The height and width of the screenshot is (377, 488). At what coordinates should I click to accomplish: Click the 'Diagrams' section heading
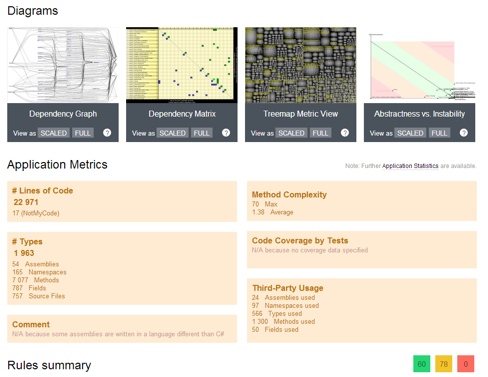[33, 11]
